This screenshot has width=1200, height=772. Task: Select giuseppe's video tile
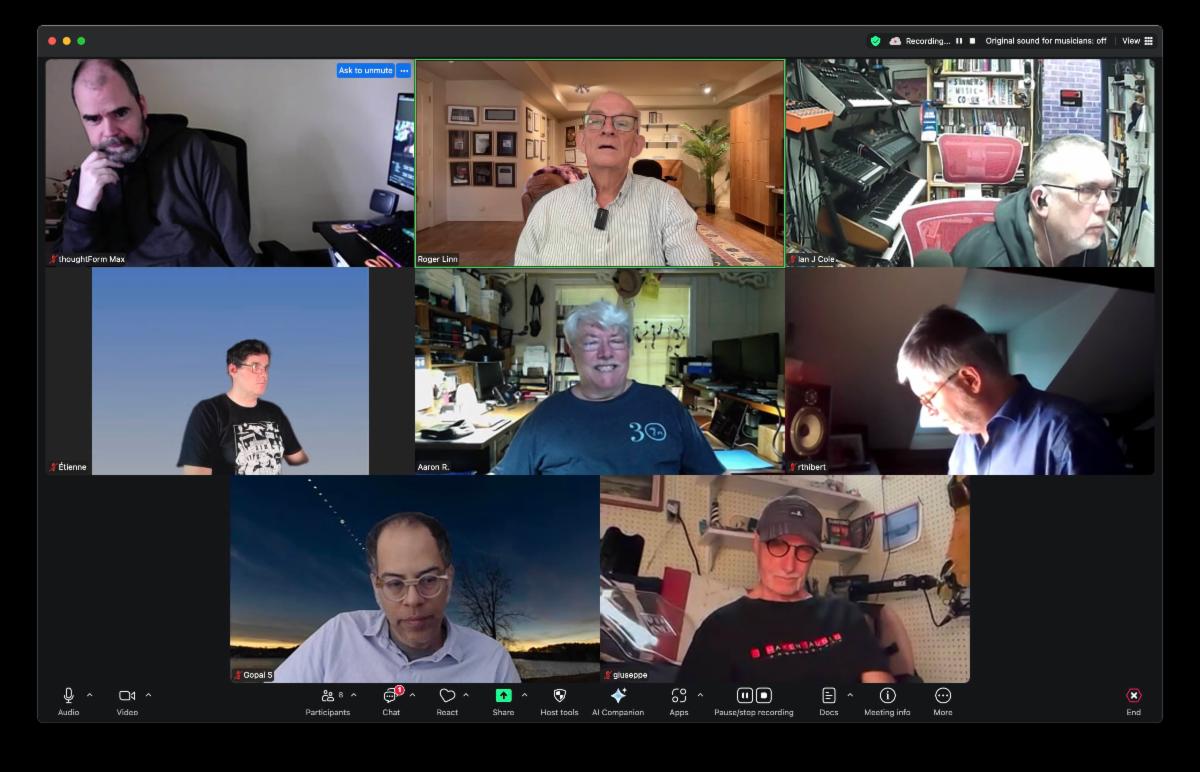785,579
